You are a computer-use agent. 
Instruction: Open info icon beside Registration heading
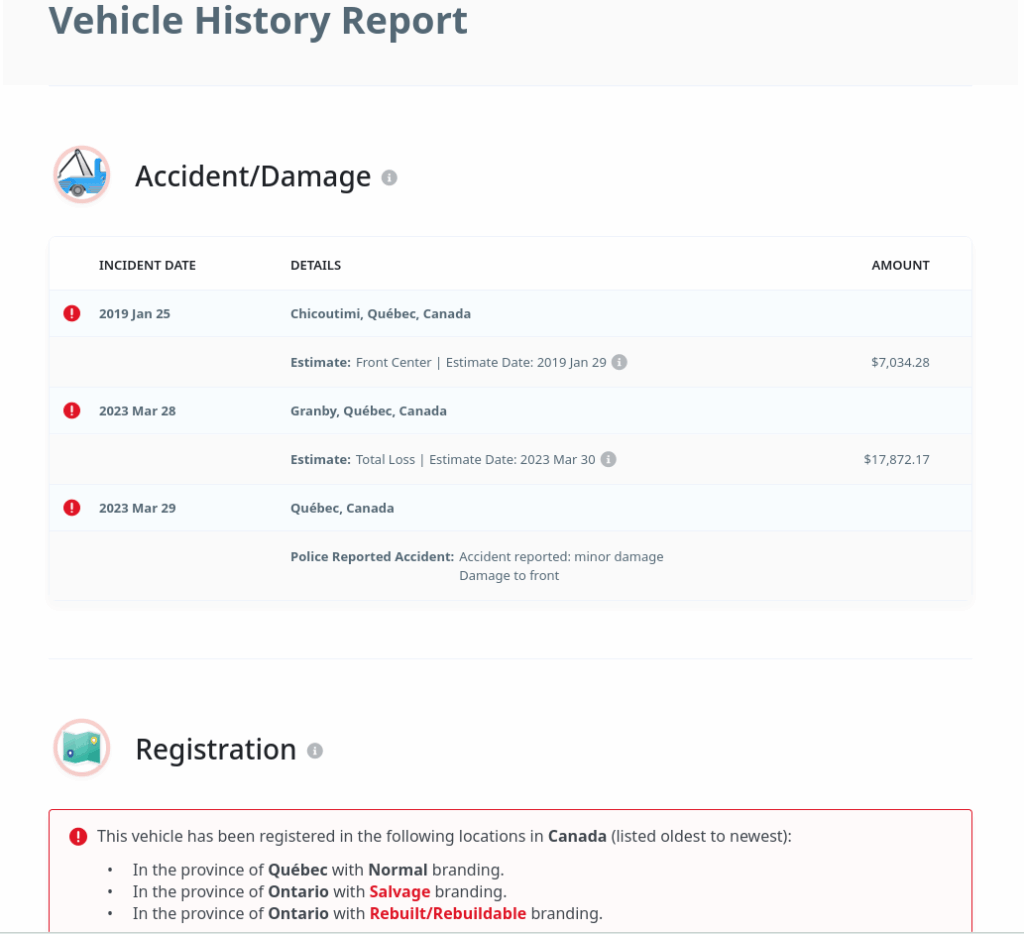point(315,750)
